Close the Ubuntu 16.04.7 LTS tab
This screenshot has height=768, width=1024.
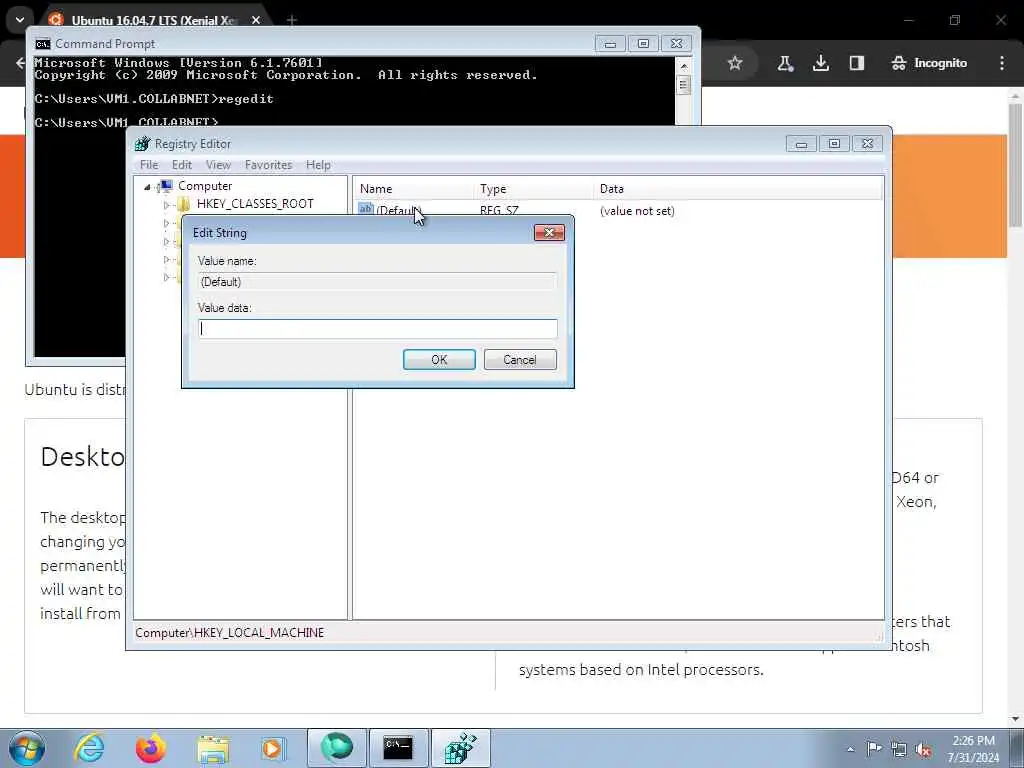coord(256,20)
